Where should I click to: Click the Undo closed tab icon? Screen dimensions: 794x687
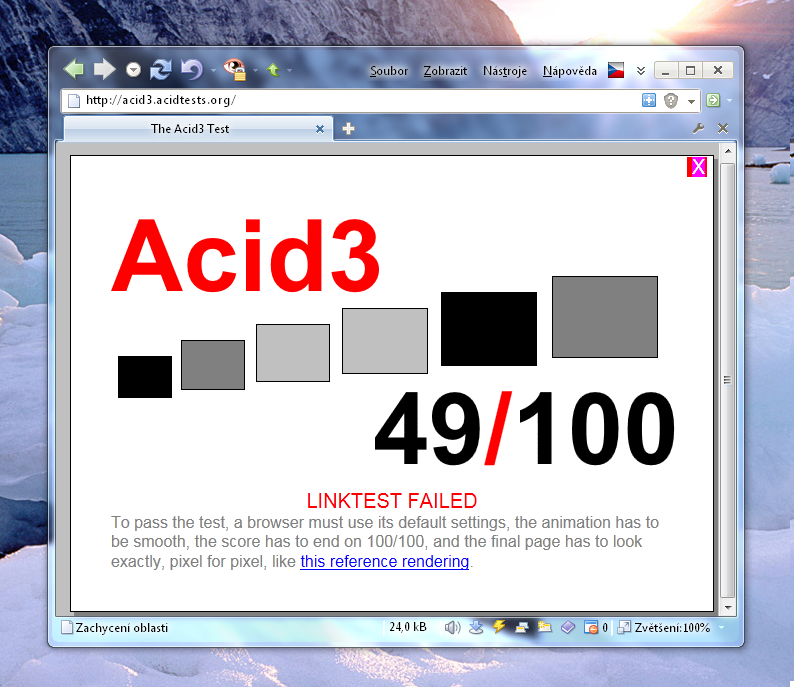coord(190,69)
